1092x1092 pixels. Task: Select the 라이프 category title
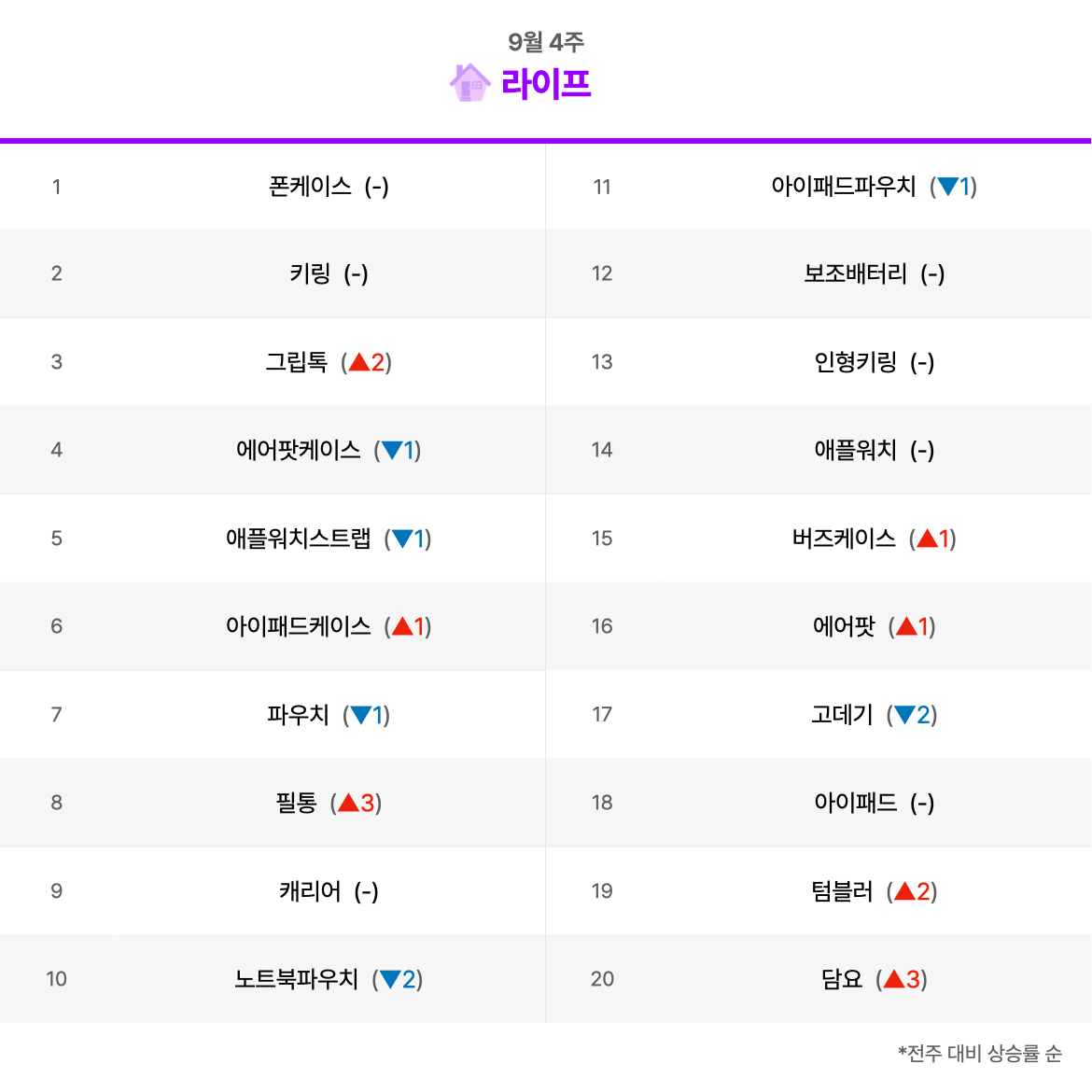point(546,84)
